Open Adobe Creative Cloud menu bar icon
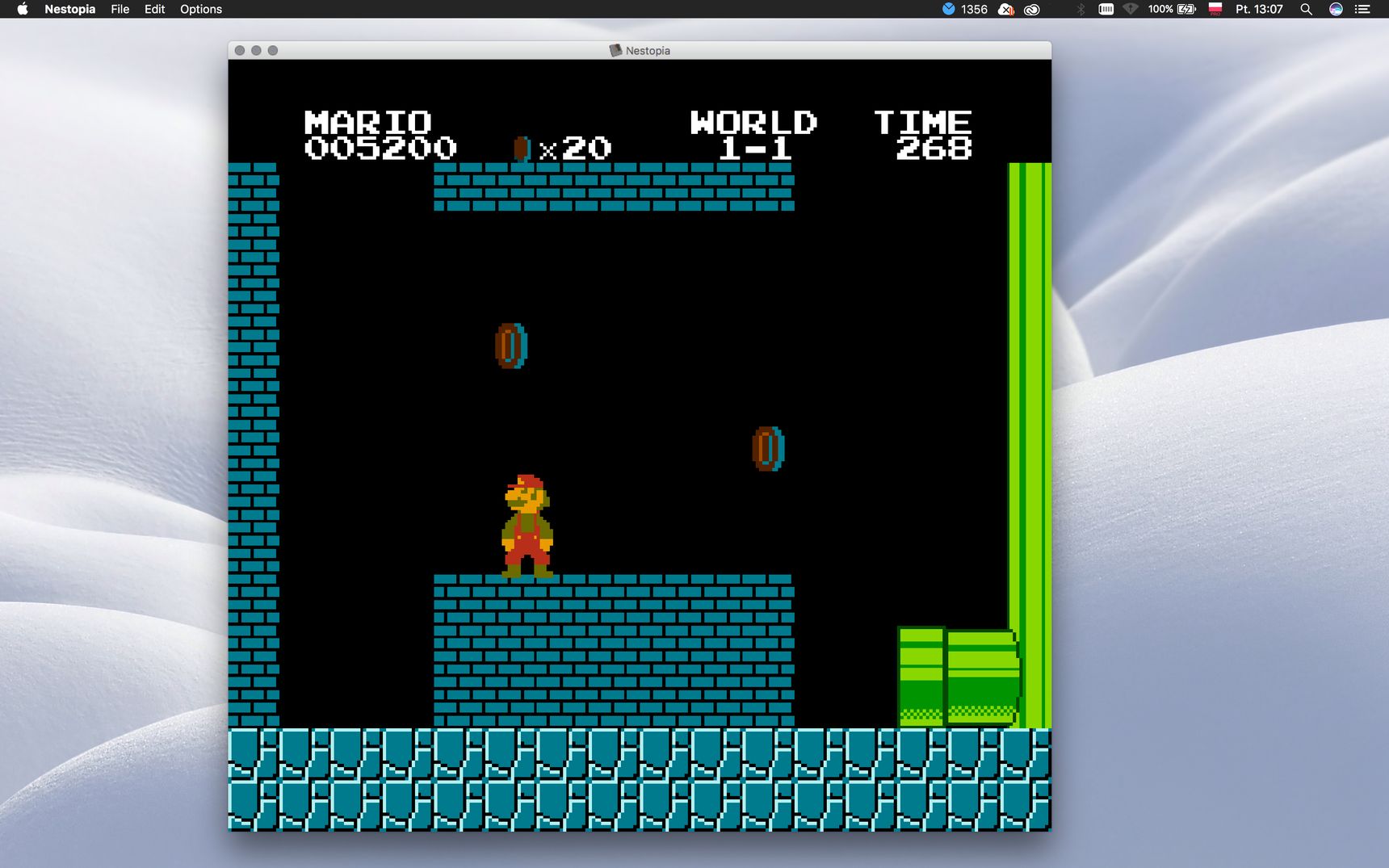This screenshot has height=868, width=1389. 1032,9
